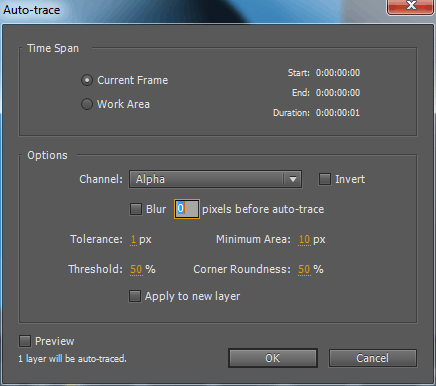This screenshot has width=436, height=386.
Task: Open the Channel dropdown set to Alpha
Action: pyautogui.click(x=215, y=179)
